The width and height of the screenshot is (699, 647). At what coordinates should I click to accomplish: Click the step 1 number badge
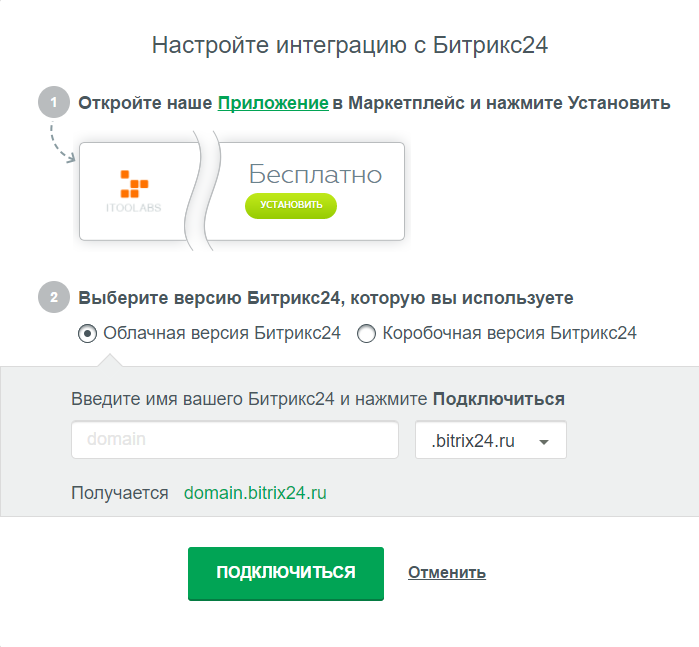click(53, 103)
